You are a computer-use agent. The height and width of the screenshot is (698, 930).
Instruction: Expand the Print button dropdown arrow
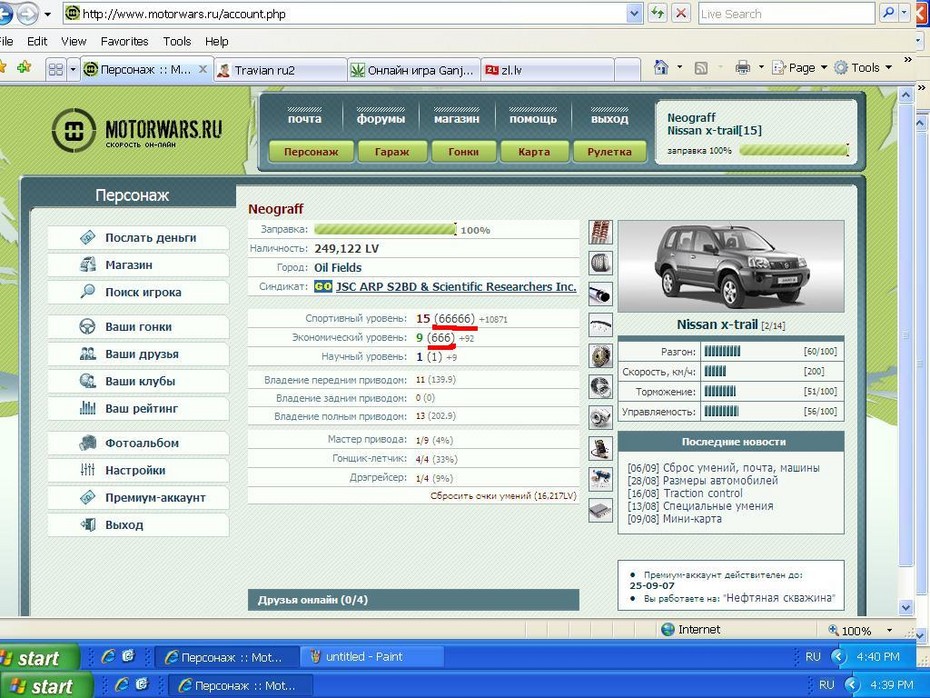coord(761,68)
